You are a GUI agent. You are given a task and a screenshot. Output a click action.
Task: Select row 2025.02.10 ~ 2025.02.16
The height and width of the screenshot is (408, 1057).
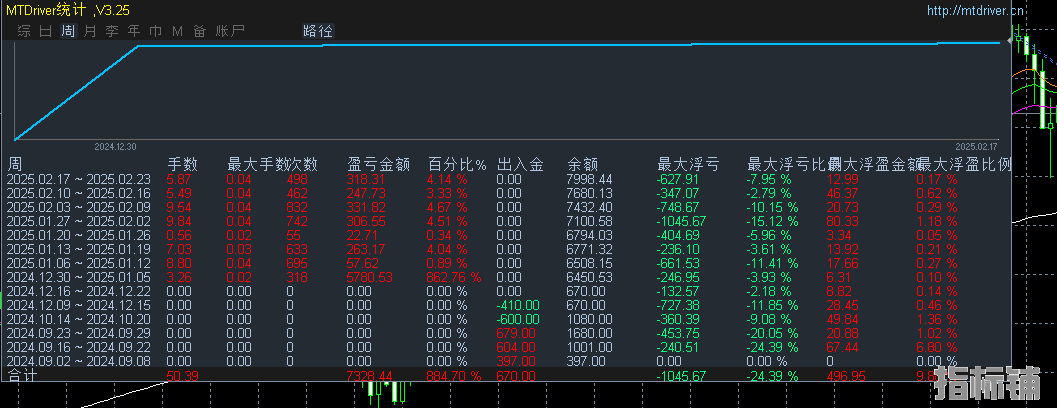(508, 194)
